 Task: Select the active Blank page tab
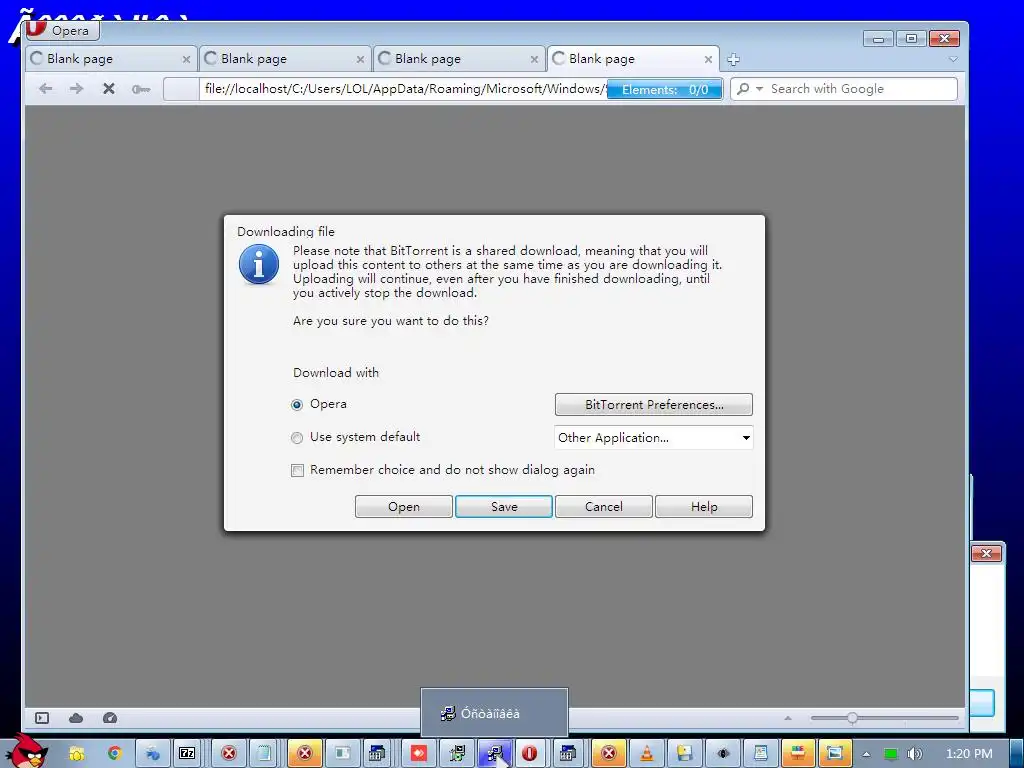click(633, 59)
